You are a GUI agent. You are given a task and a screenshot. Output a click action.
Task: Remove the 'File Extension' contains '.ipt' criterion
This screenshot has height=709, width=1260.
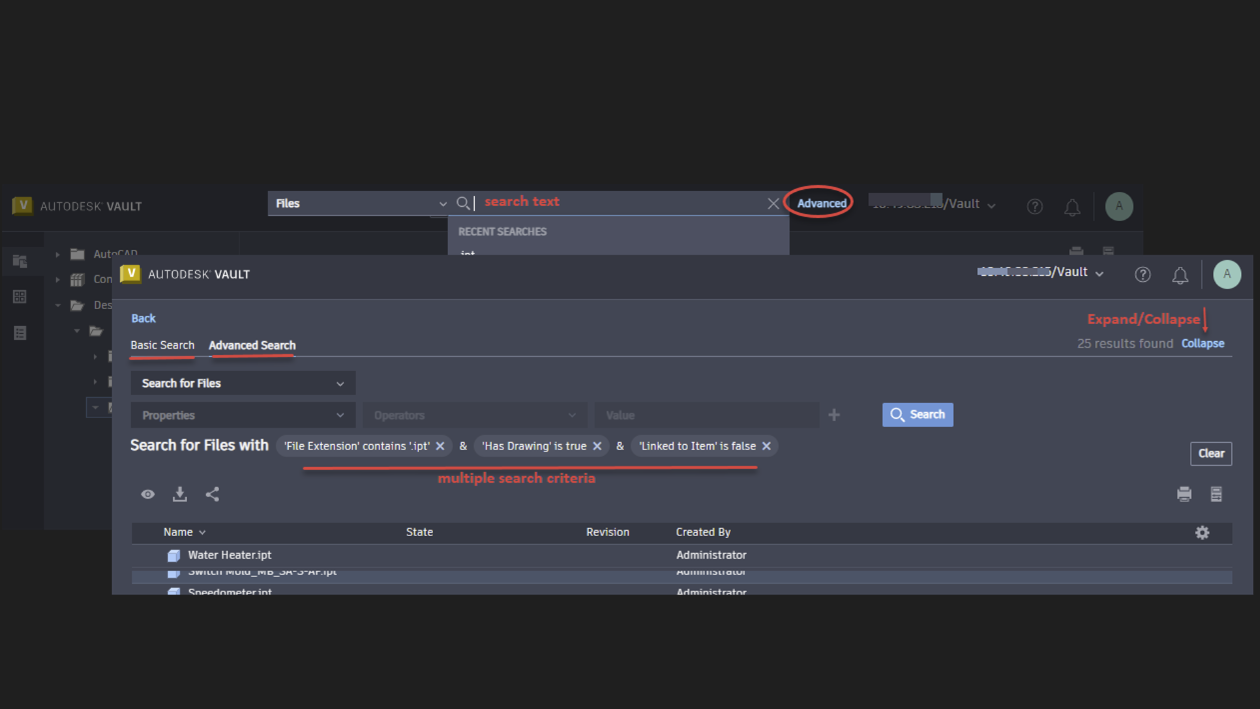440,446
